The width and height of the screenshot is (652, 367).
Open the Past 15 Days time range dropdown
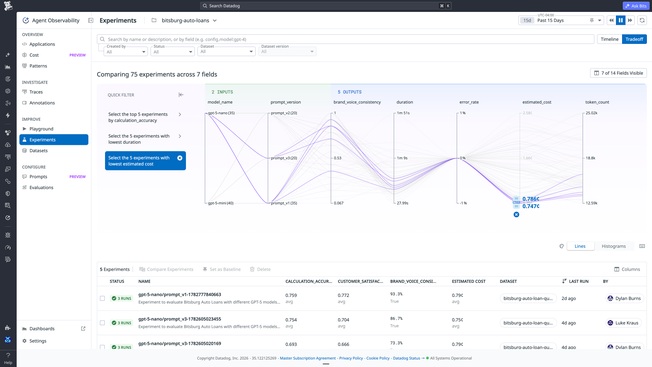[x=561, y=20]
